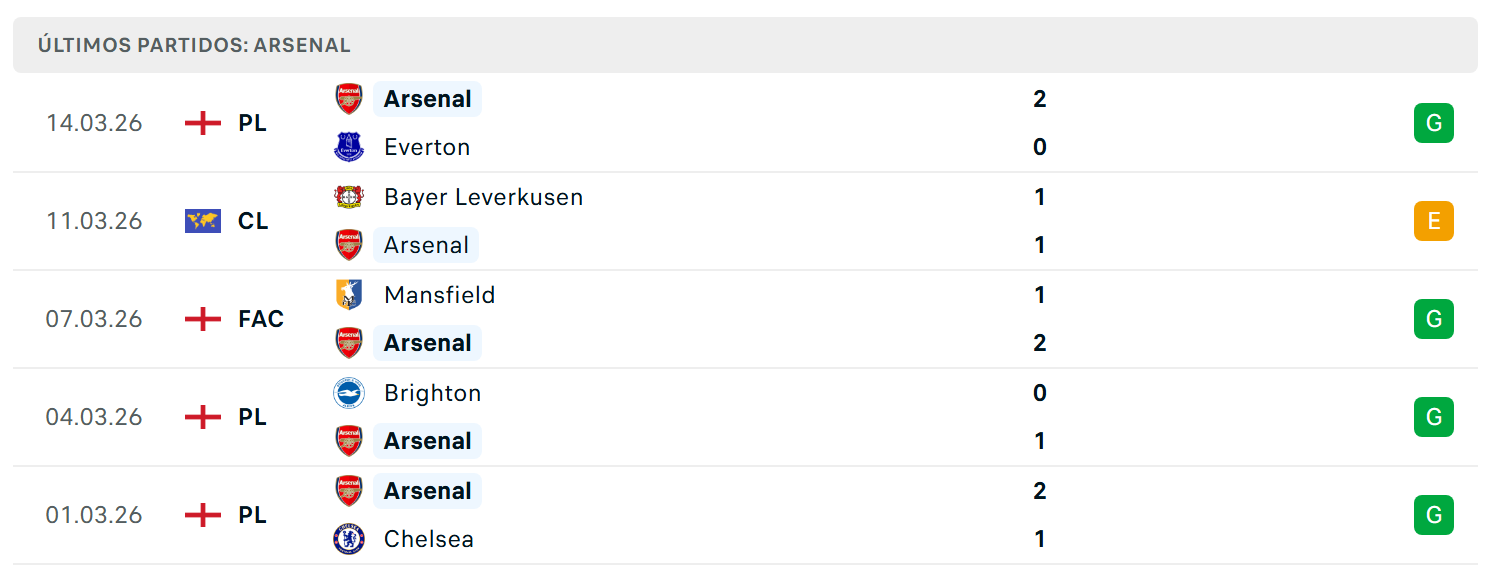Click green G badge for Mansfield match
This screenshot has height=581, width=1493.
(x=1433, y=319)
